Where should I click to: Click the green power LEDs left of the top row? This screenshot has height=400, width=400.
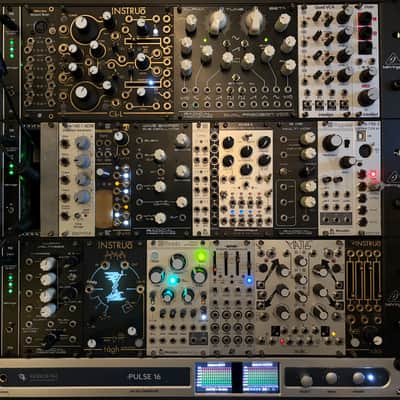point(12,49)
